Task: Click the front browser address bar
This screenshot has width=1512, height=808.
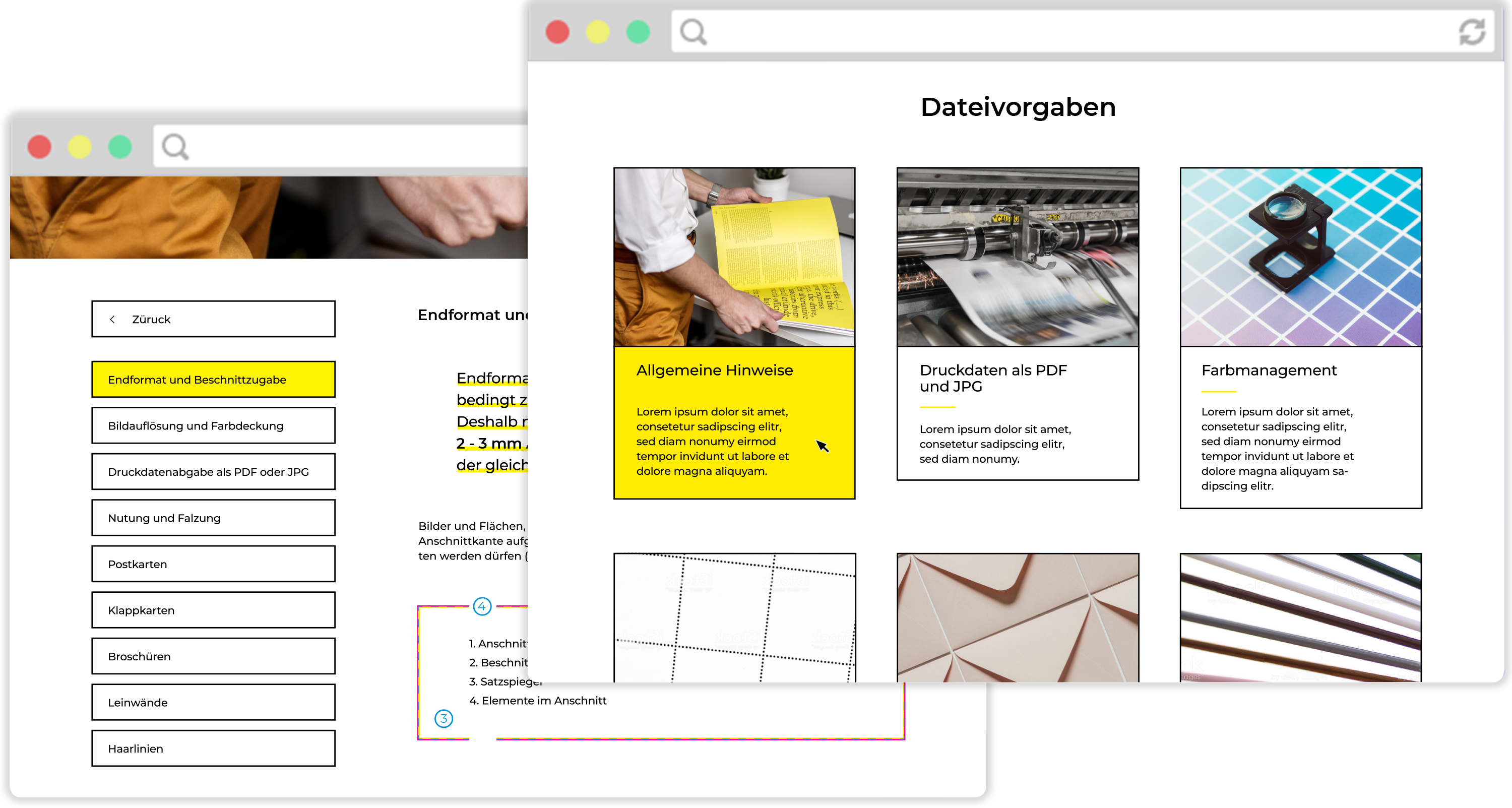Action: (x=1080, y=32)
